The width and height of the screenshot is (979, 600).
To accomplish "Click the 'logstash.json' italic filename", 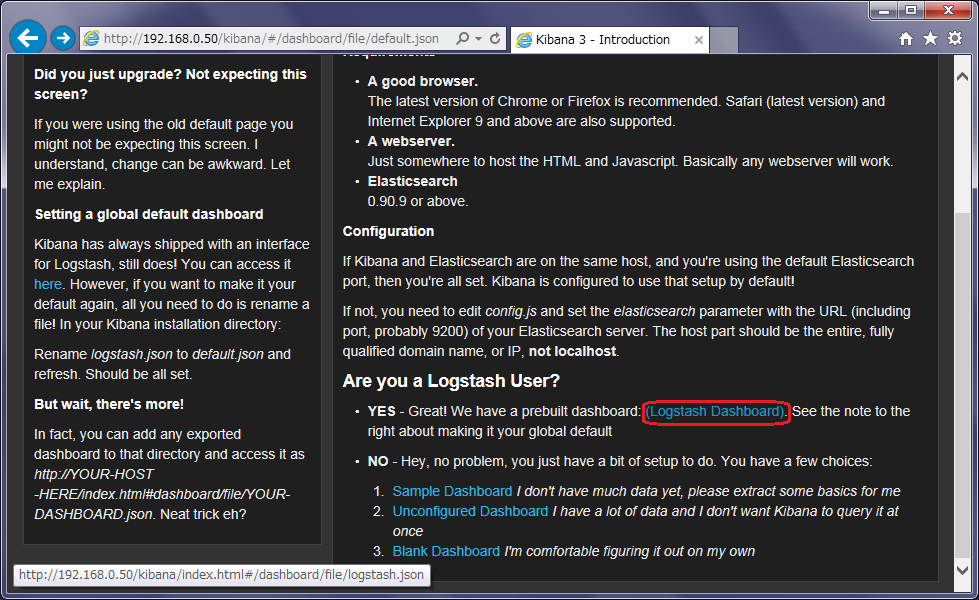I will (132, 354).
